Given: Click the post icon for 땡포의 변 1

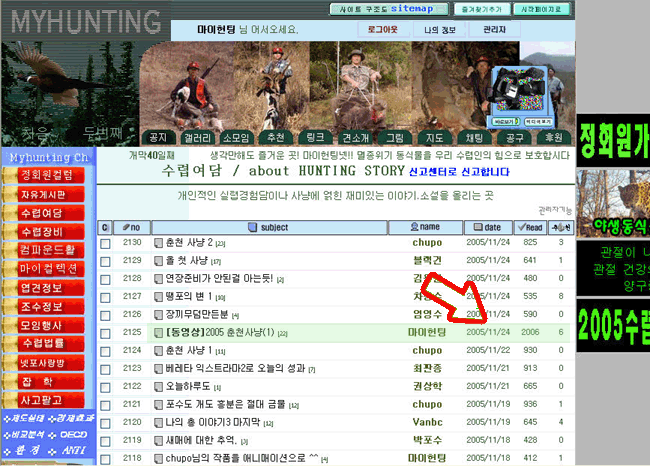Looking at the screenshot, I should (x=157, y=297).
